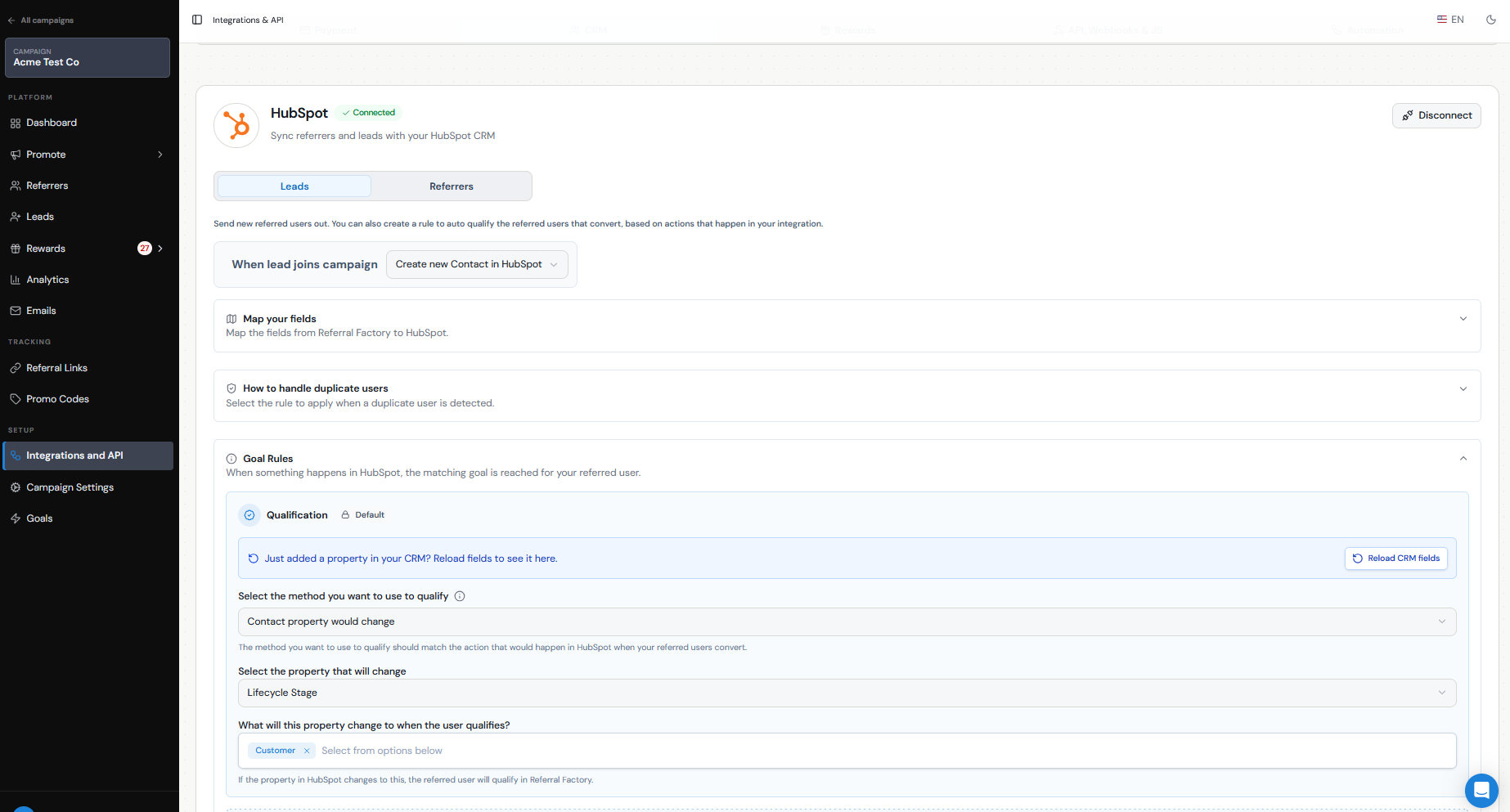Click the Integrations and API icon
The width and height of the screenshot is (1510, 812).
click(16, 455)
